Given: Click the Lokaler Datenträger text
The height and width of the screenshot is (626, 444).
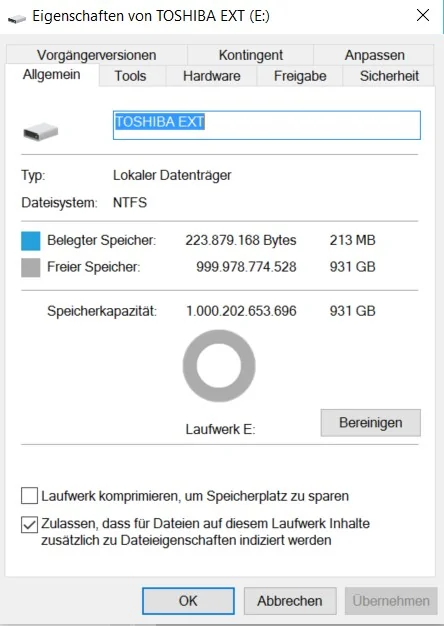Looking at the screenshot, I should coord(172,175).
